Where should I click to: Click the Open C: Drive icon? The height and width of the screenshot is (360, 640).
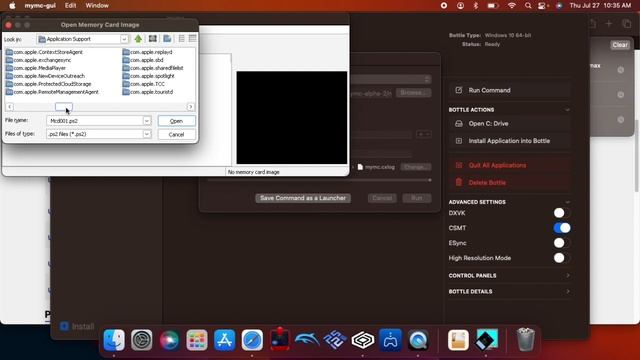click(459, 124)
